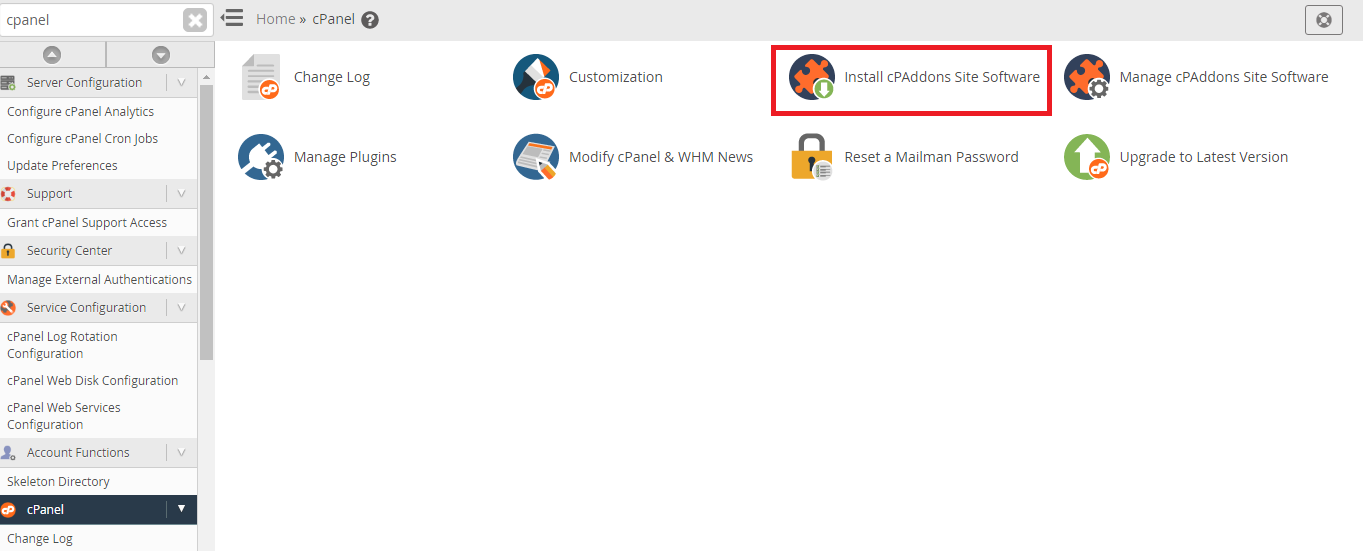Click the Upgrade to Latest Version arrow icon

click(1087, 157)
